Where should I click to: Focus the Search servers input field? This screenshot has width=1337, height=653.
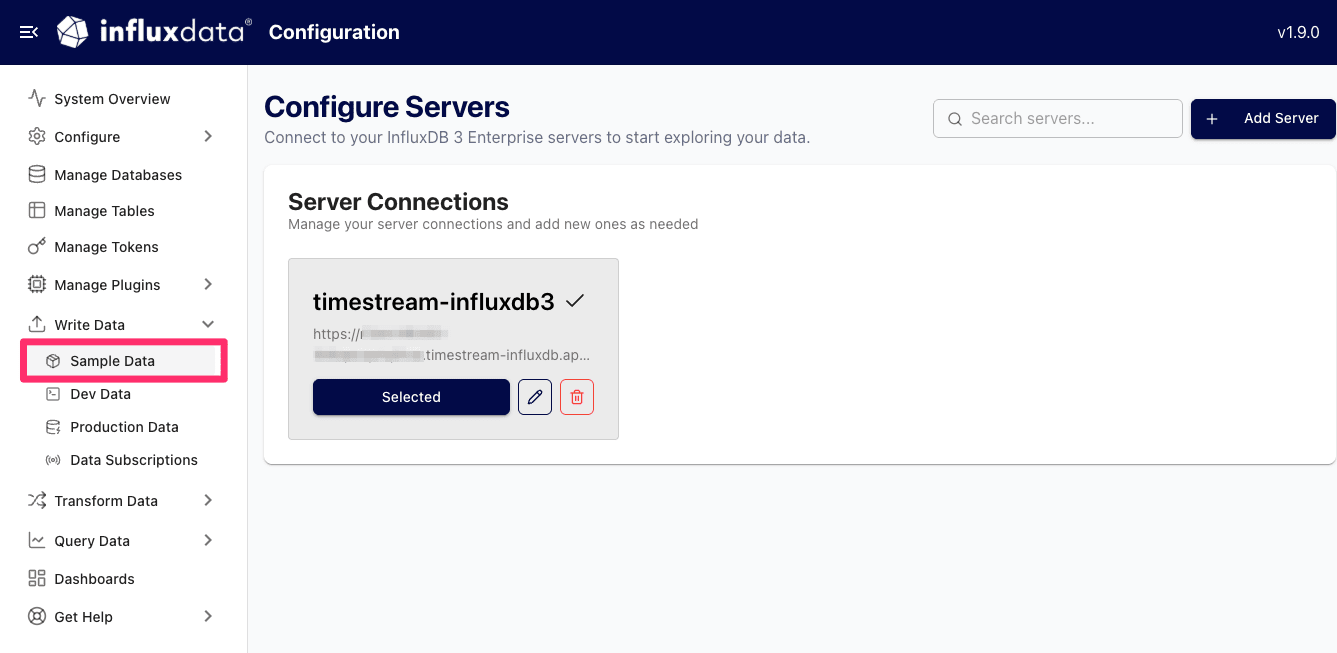tap(1058, 118)
